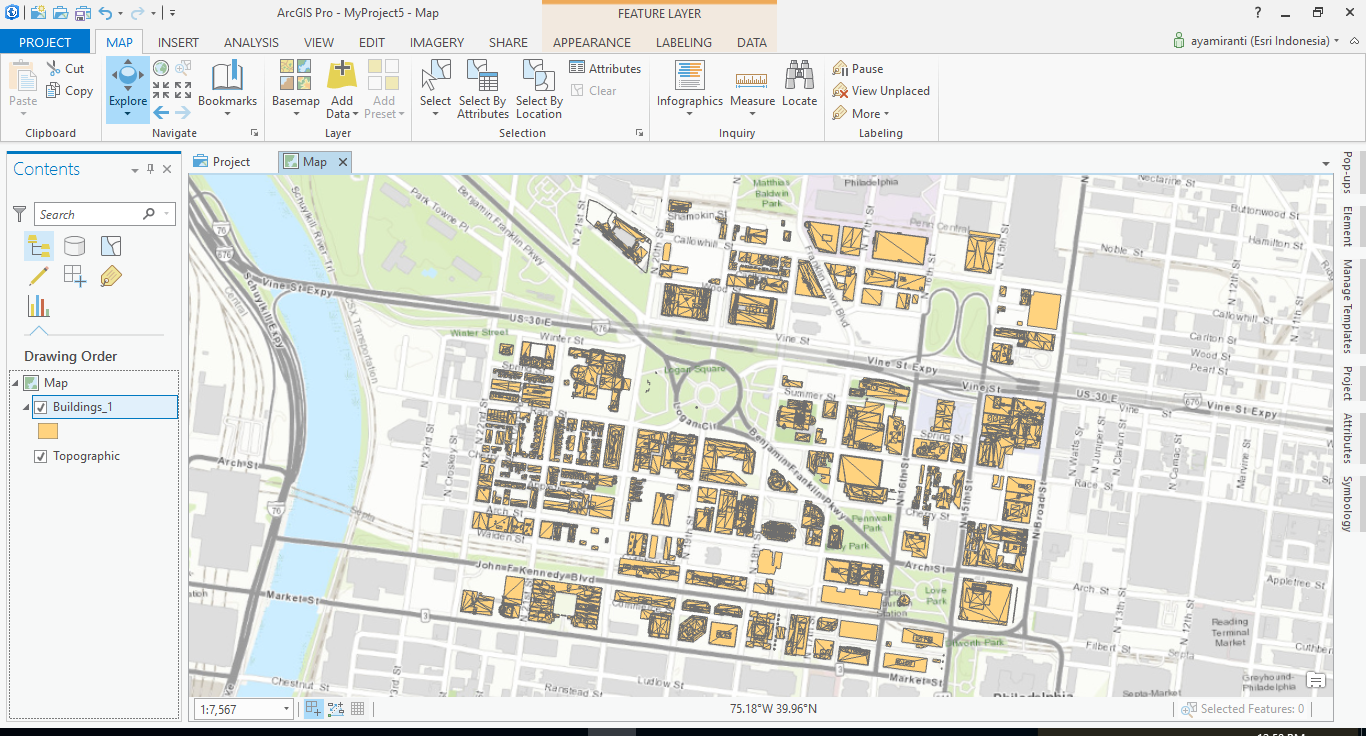Open the Measure tool dropdown

click(x=752, y=113)
